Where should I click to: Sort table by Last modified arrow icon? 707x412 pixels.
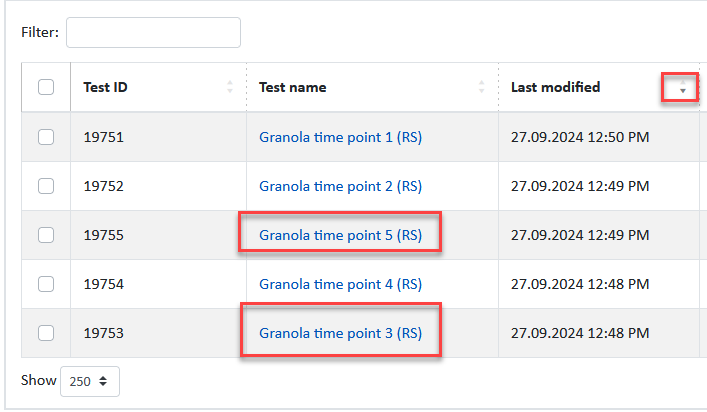(x=683, y=87)
